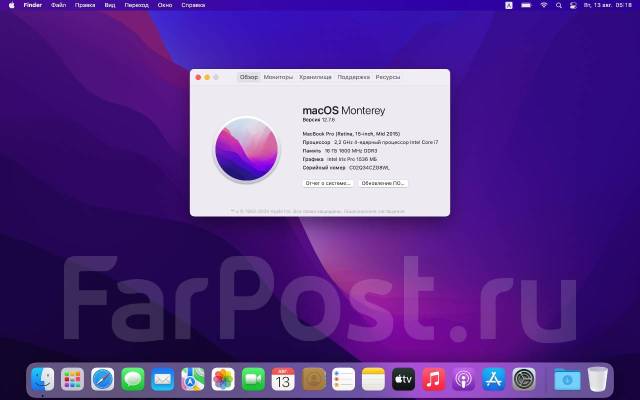Click the Версия 12.7.6 text
The image size is (640, 400).
point(318,120)
